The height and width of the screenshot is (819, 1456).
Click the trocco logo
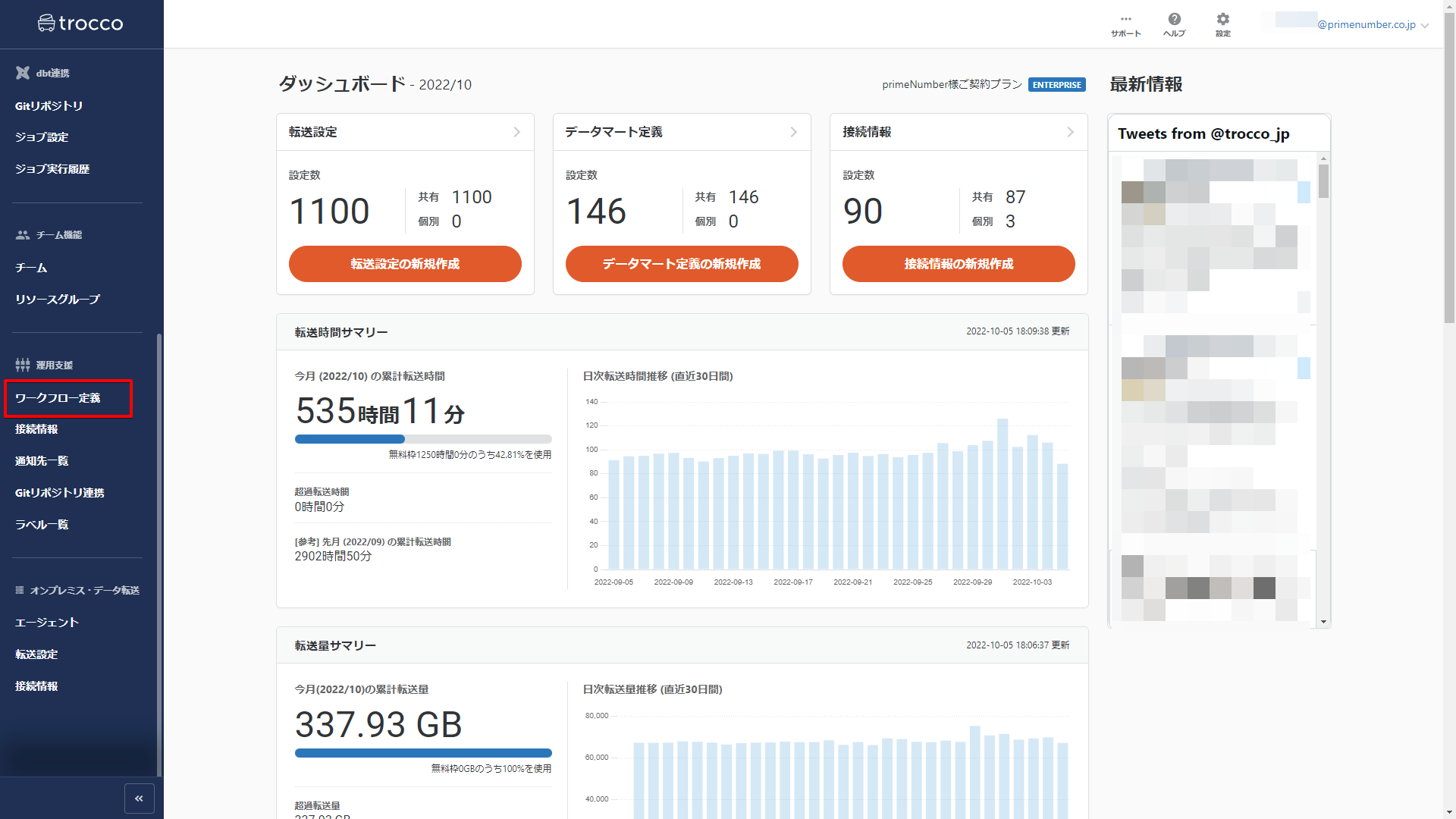(80, 24)
